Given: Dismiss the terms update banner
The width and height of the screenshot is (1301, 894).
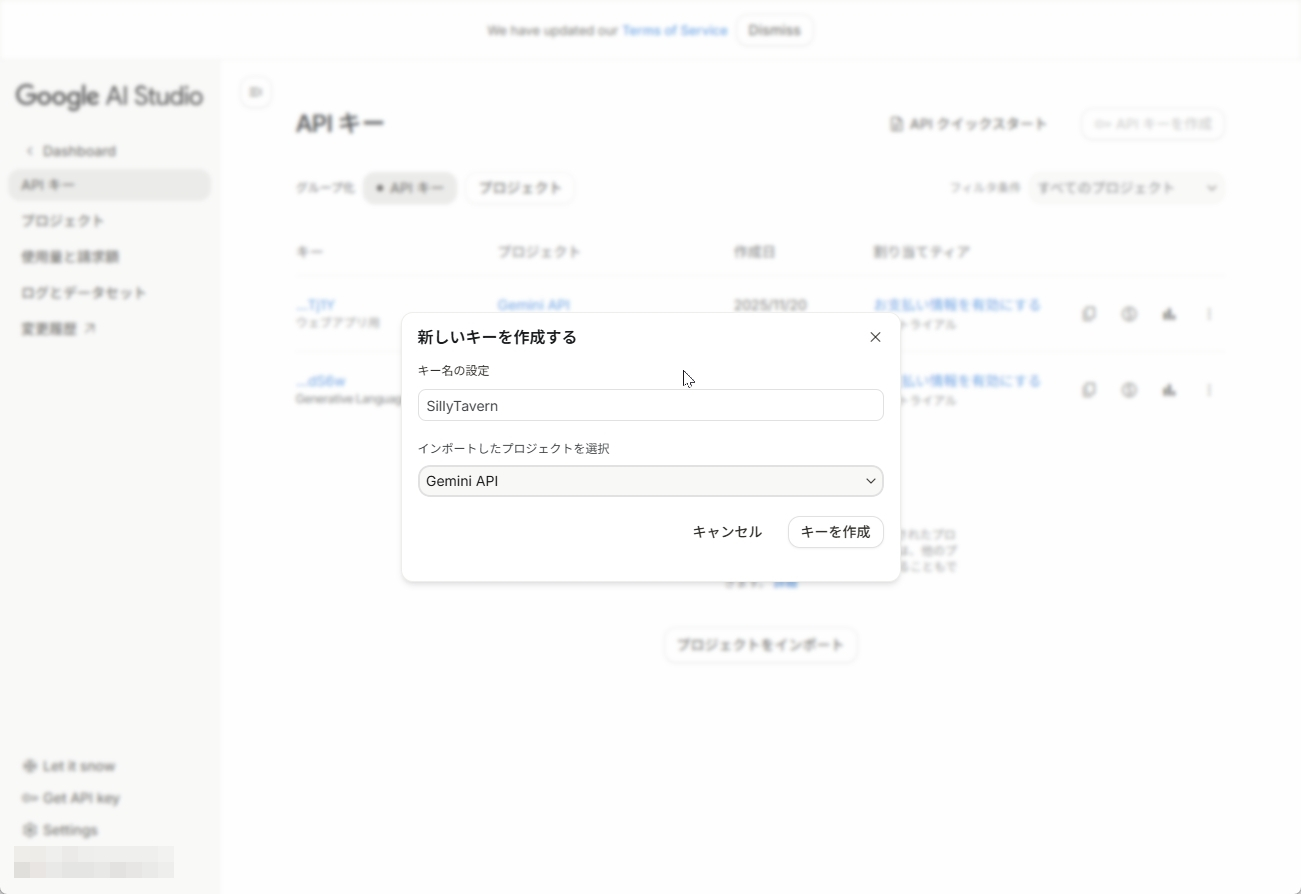Looking at the screenshot, I should tap(774, 30).
